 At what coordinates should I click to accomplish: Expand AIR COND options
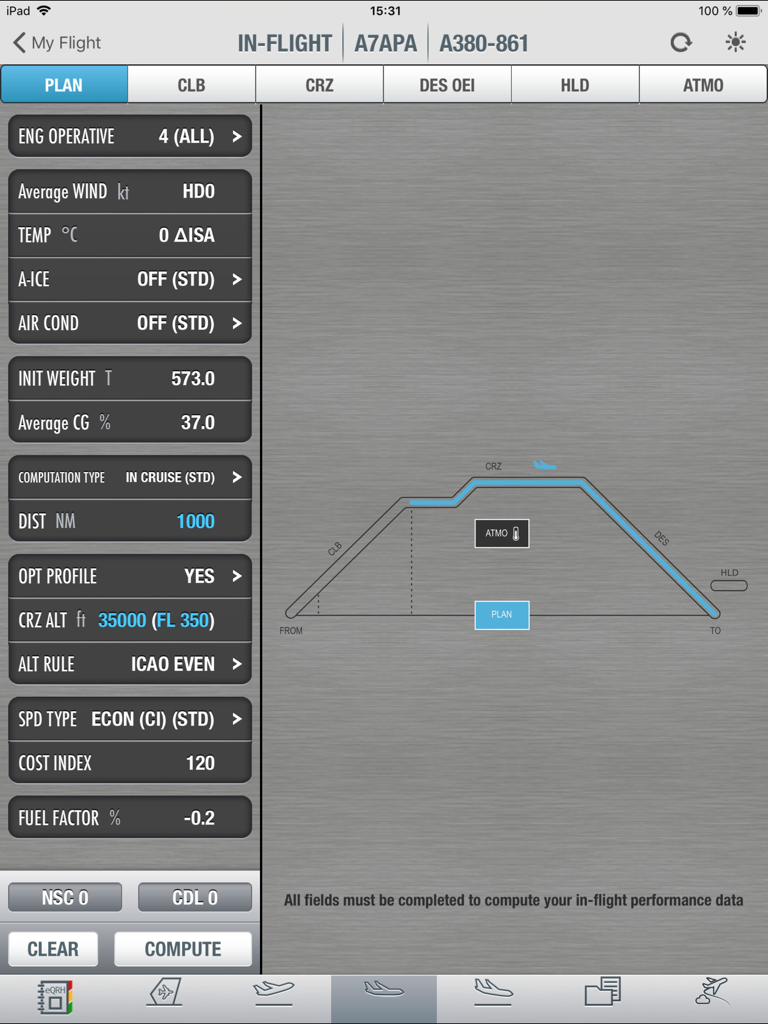(130, 323)
